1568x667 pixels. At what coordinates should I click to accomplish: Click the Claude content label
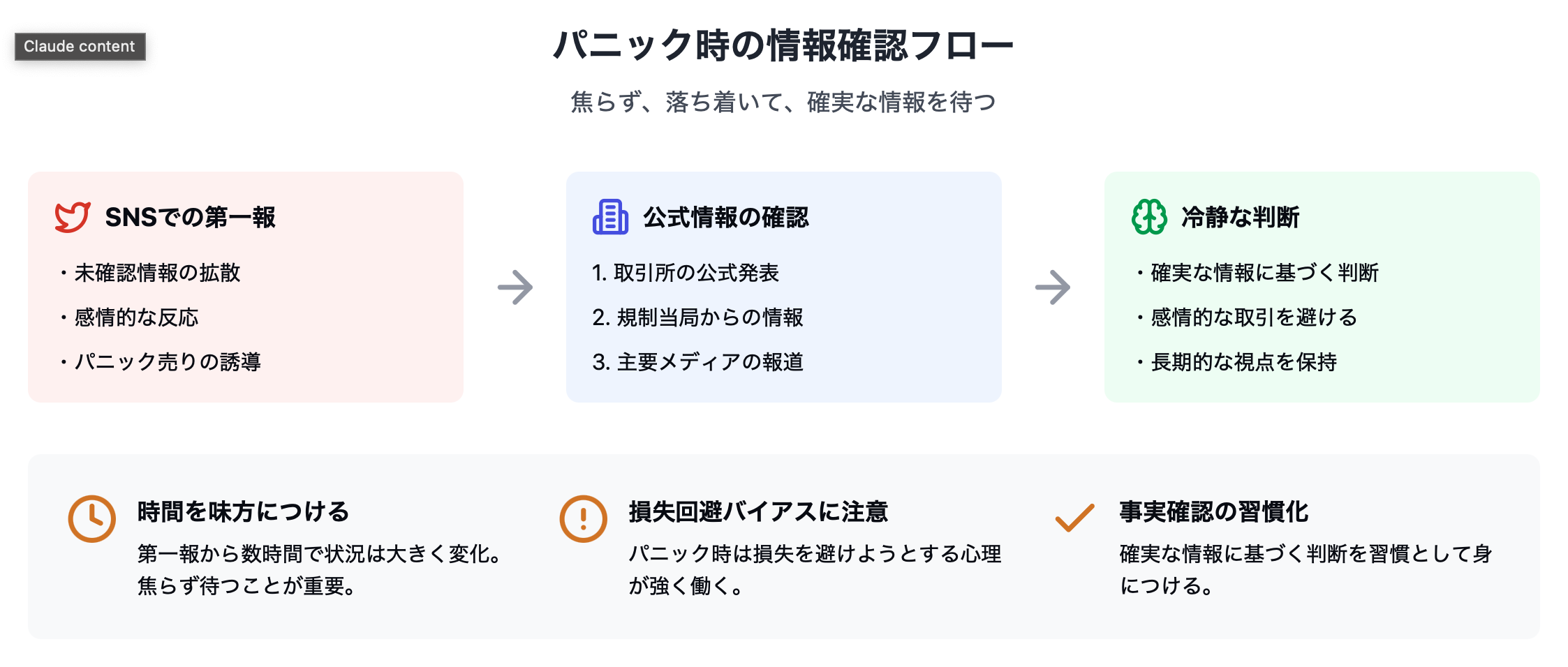pyautogui.click(x=80, y=47)
